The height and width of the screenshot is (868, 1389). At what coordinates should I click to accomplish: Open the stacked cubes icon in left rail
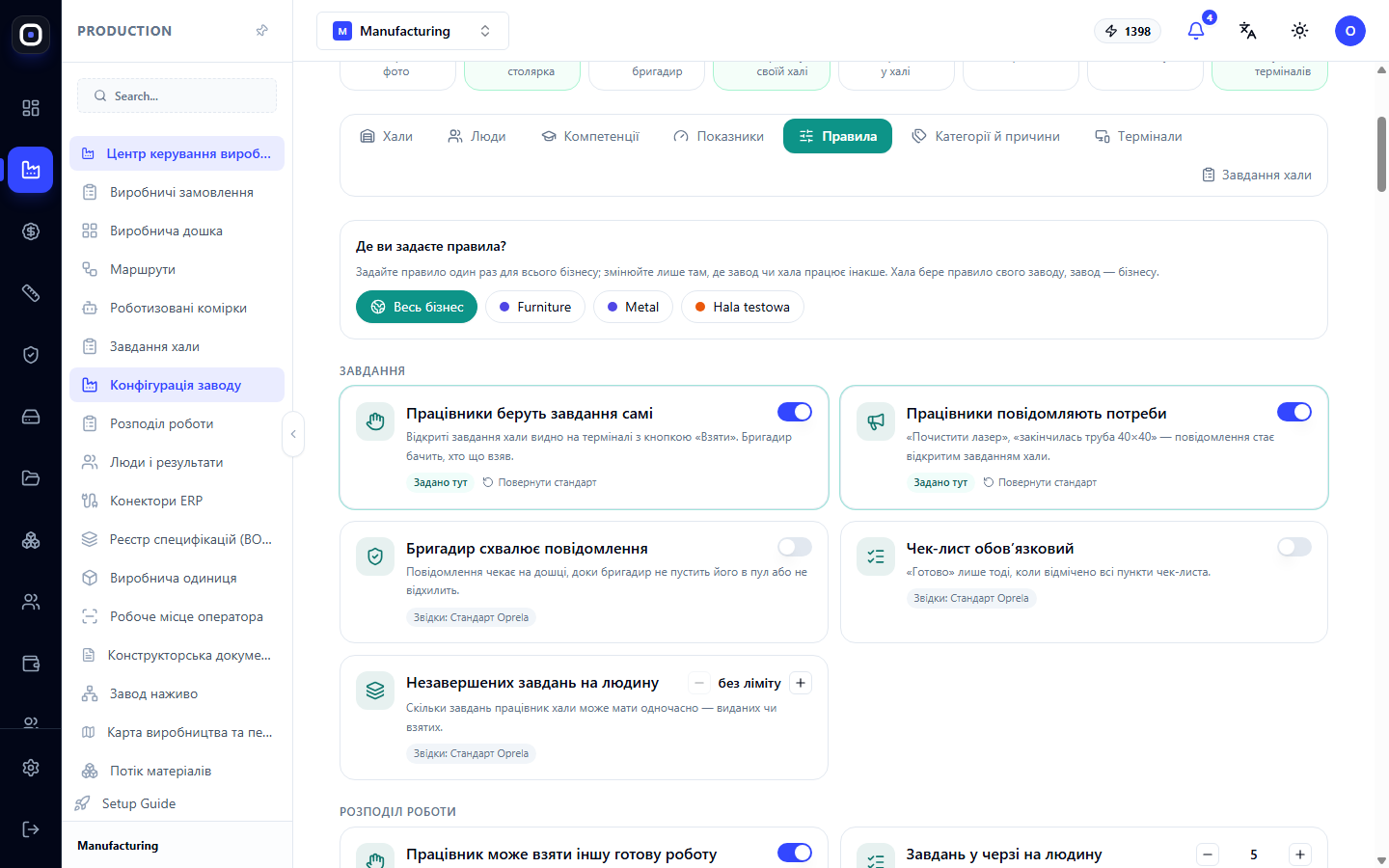pos(31,540)
